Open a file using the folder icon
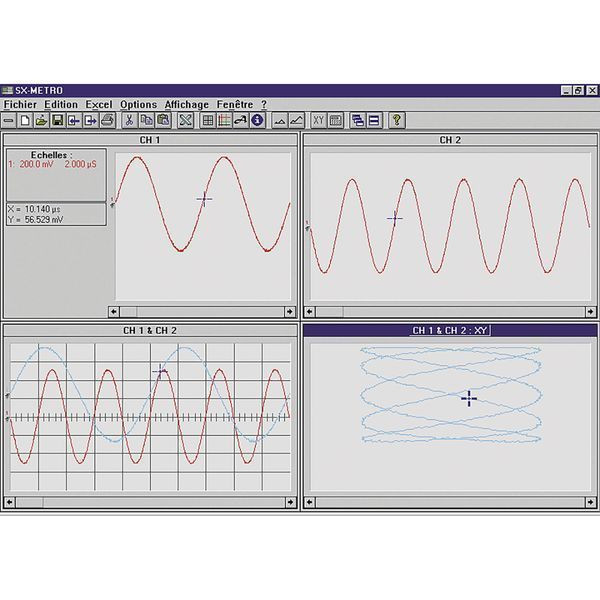 (x=41, y=120)
